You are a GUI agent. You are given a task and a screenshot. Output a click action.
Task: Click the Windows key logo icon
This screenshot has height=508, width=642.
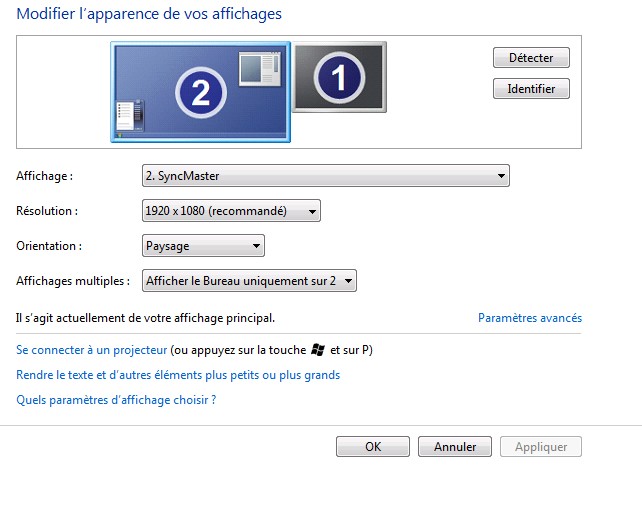click(x=318, y=350)
